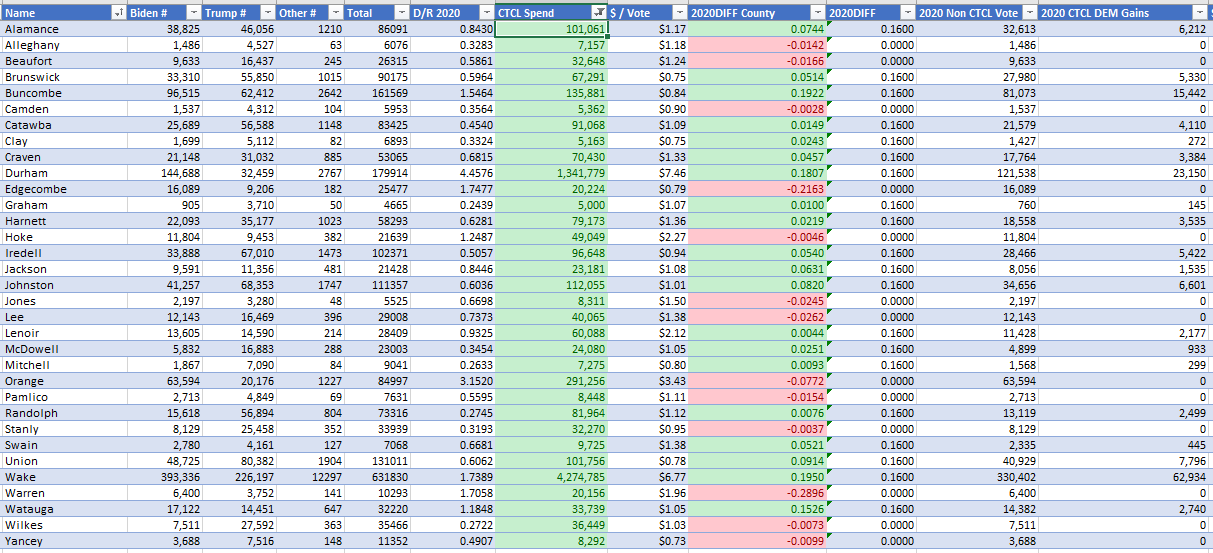
Task: Click CTCL DEM Gains value 6,212
Action: pos(1193,29)
